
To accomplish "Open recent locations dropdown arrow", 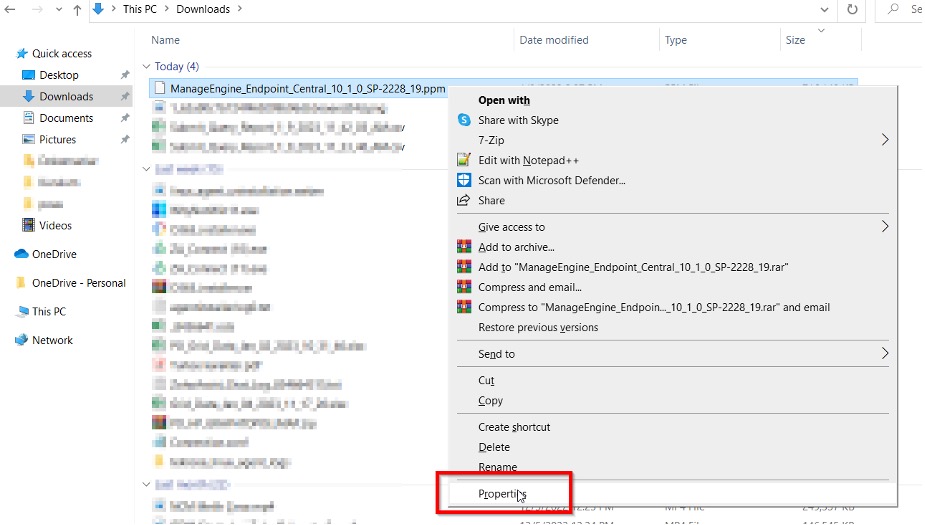I will 58,10.
